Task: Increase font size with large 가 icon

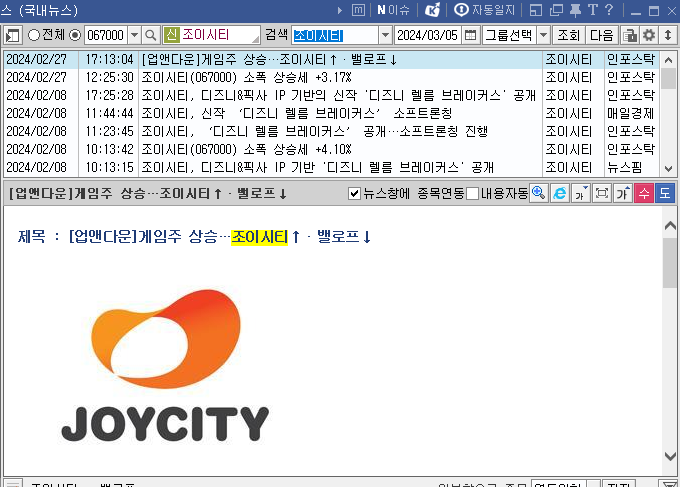Action: pyautogui.click(x=623, y=193)
